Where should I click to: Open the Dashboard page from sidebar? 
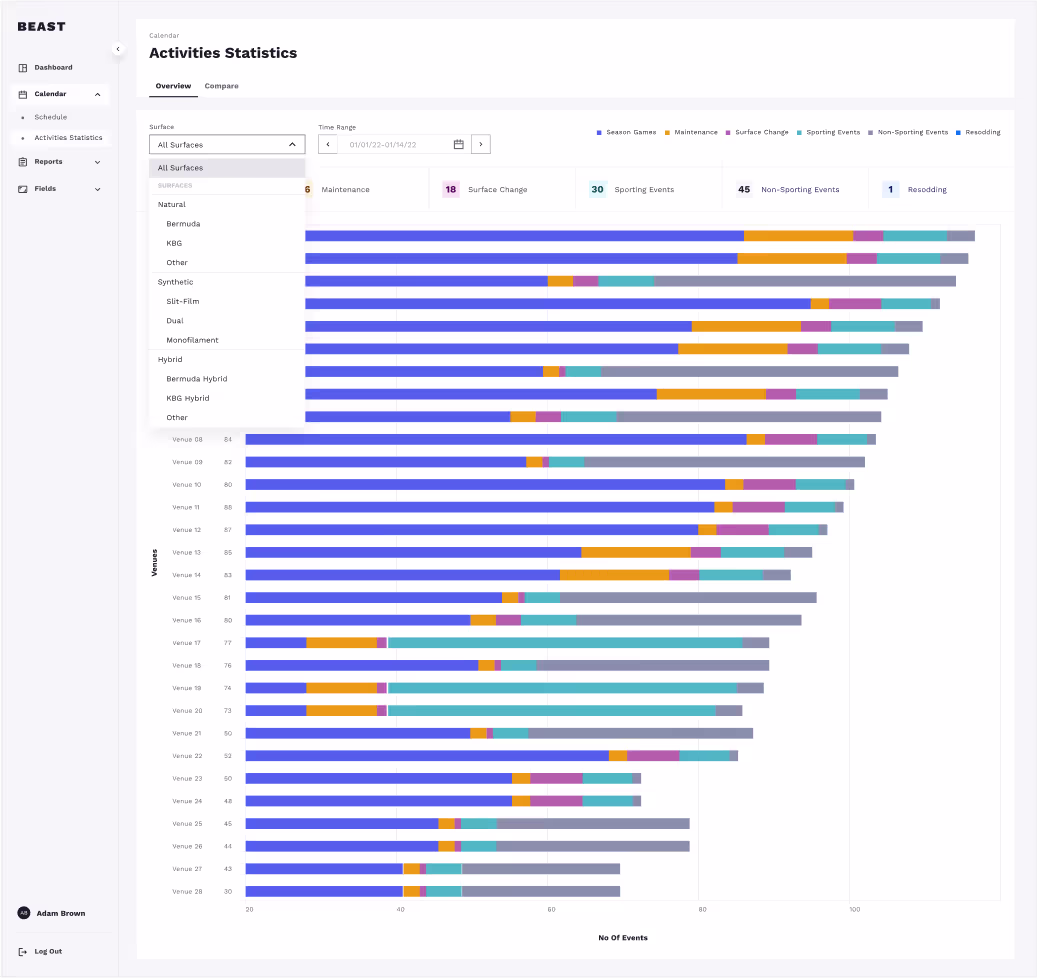coord(54,67)
